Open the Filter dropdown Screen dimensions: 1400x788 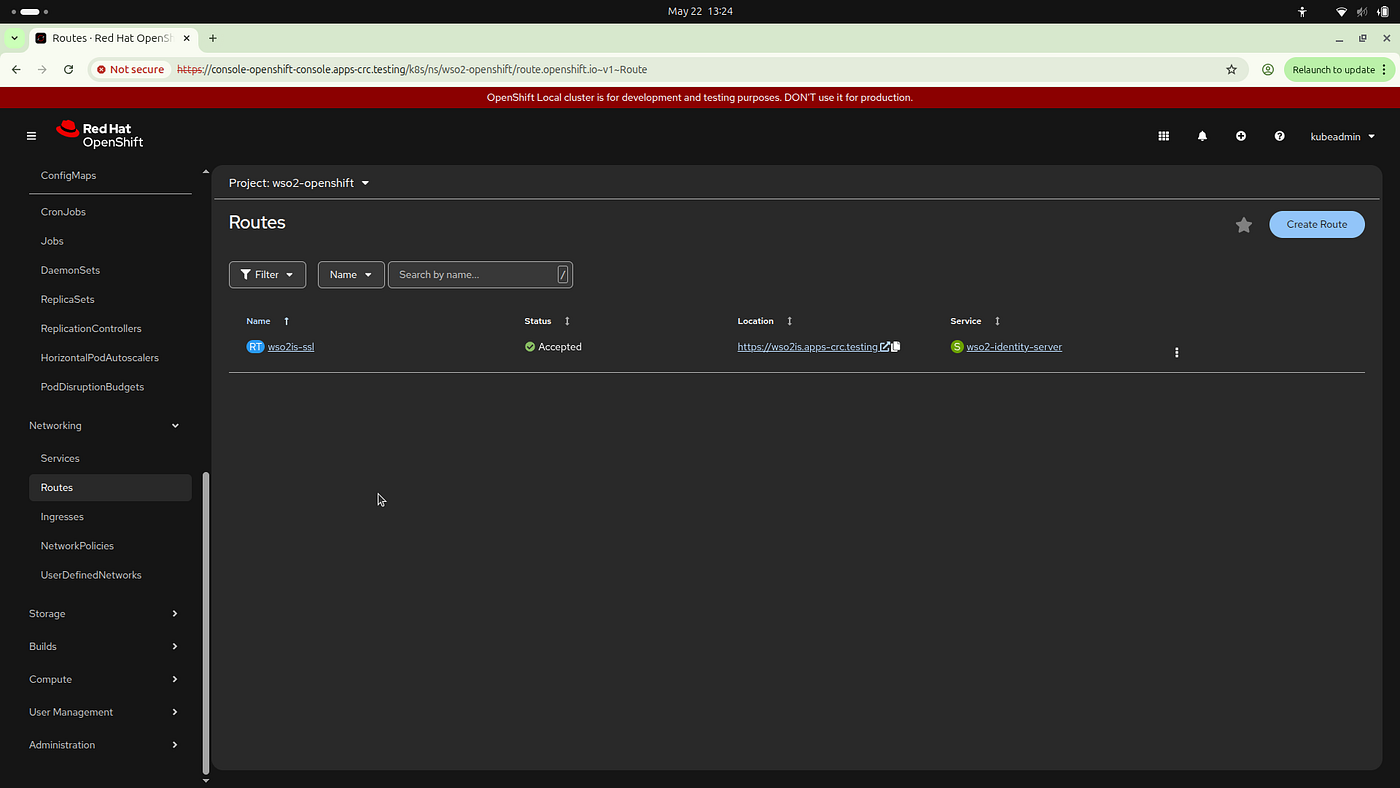267,275
